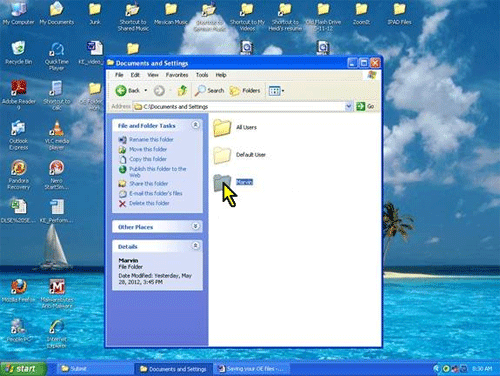This screenshot has width=500, height=376.
Task: Click the Internet Explorer desktop icon
Action: point(57,333)
